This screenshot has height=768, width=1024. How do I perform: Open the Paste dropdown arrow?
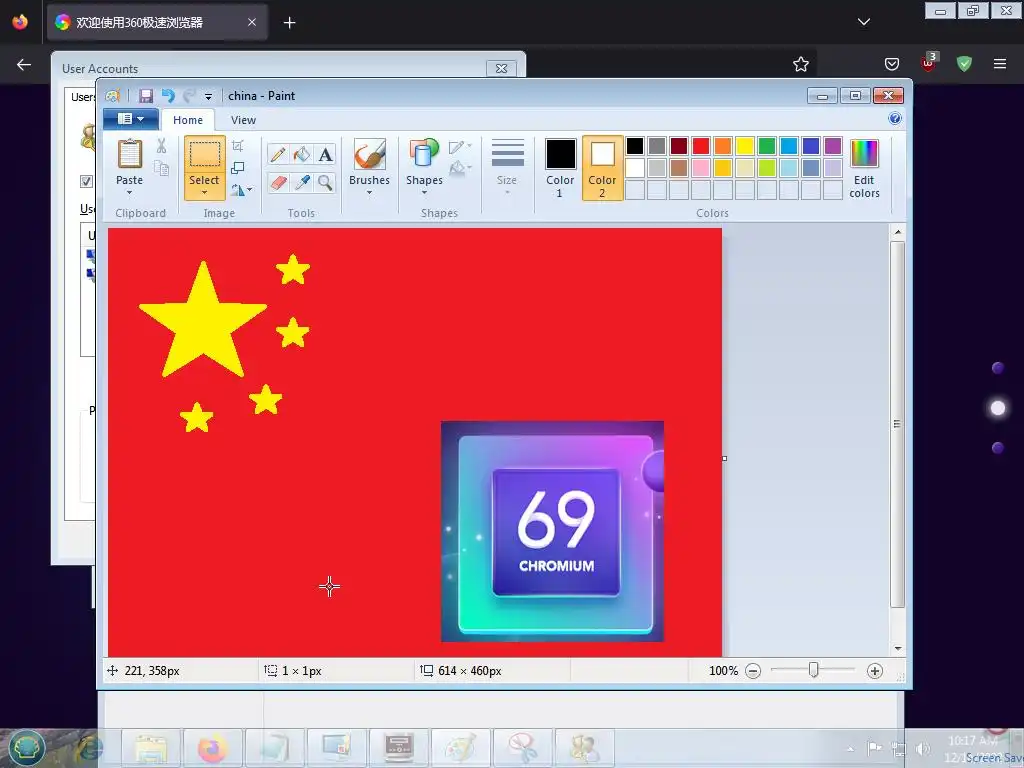coord(129,193)
